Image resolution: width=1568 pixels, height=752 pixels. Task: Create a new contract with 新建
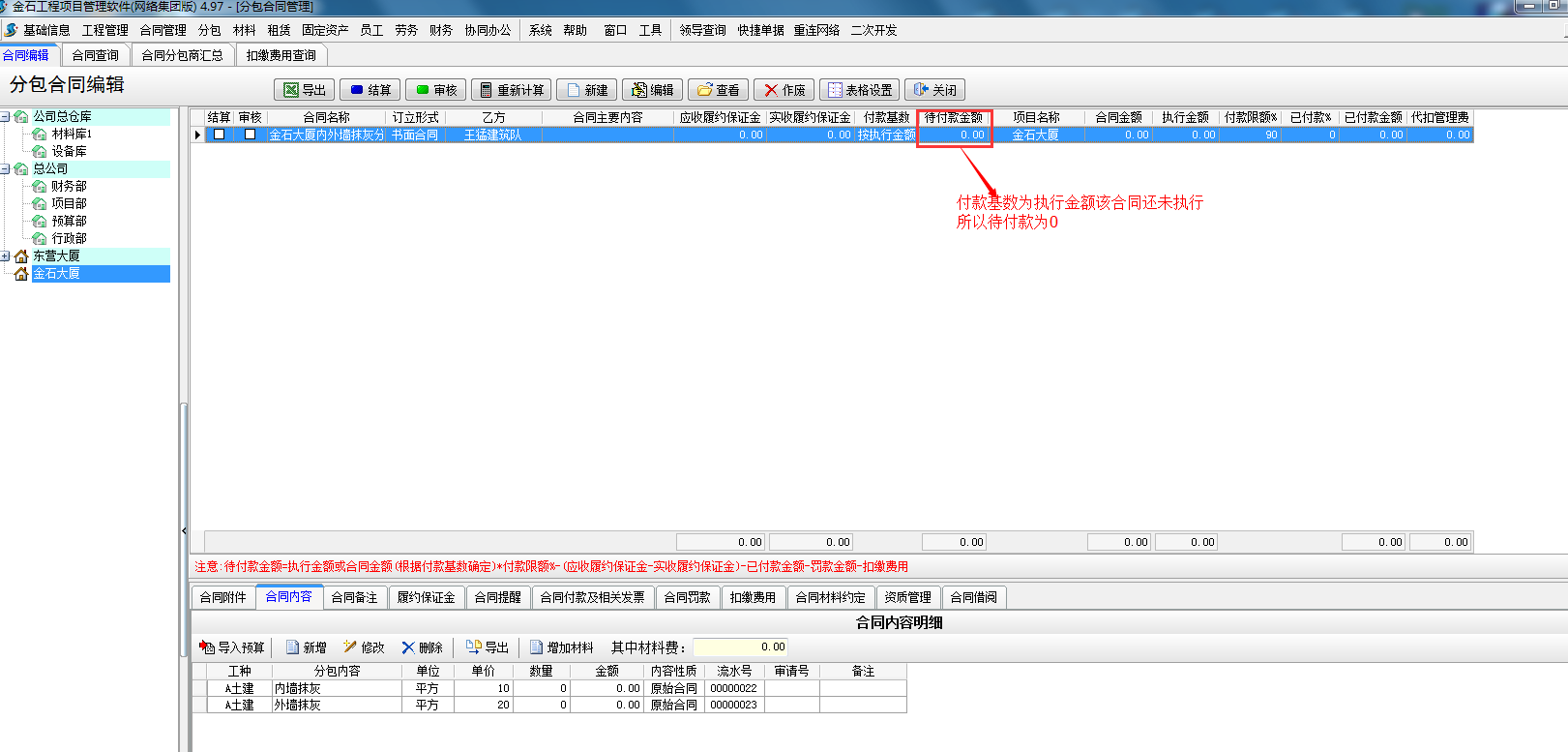(x=587, y=90)
